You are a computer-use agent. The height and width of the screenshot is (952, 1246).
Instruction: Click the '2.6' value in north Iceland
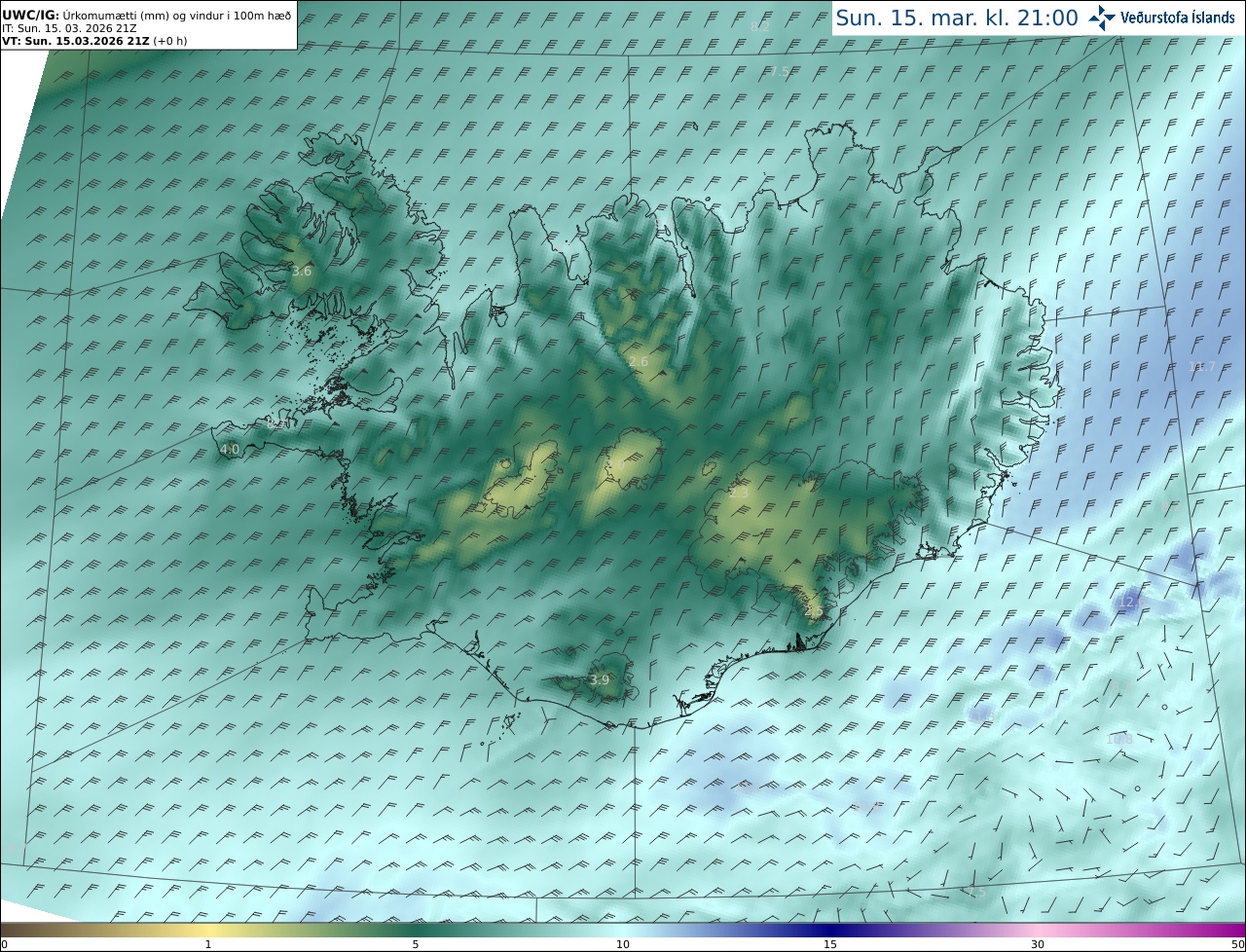click(x=639, y=361)
